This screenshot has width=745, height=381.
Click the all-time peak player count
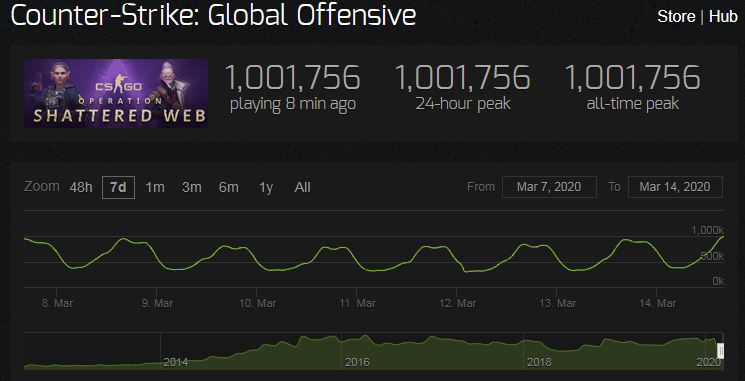pyautogui.click(x=632, y=78)
